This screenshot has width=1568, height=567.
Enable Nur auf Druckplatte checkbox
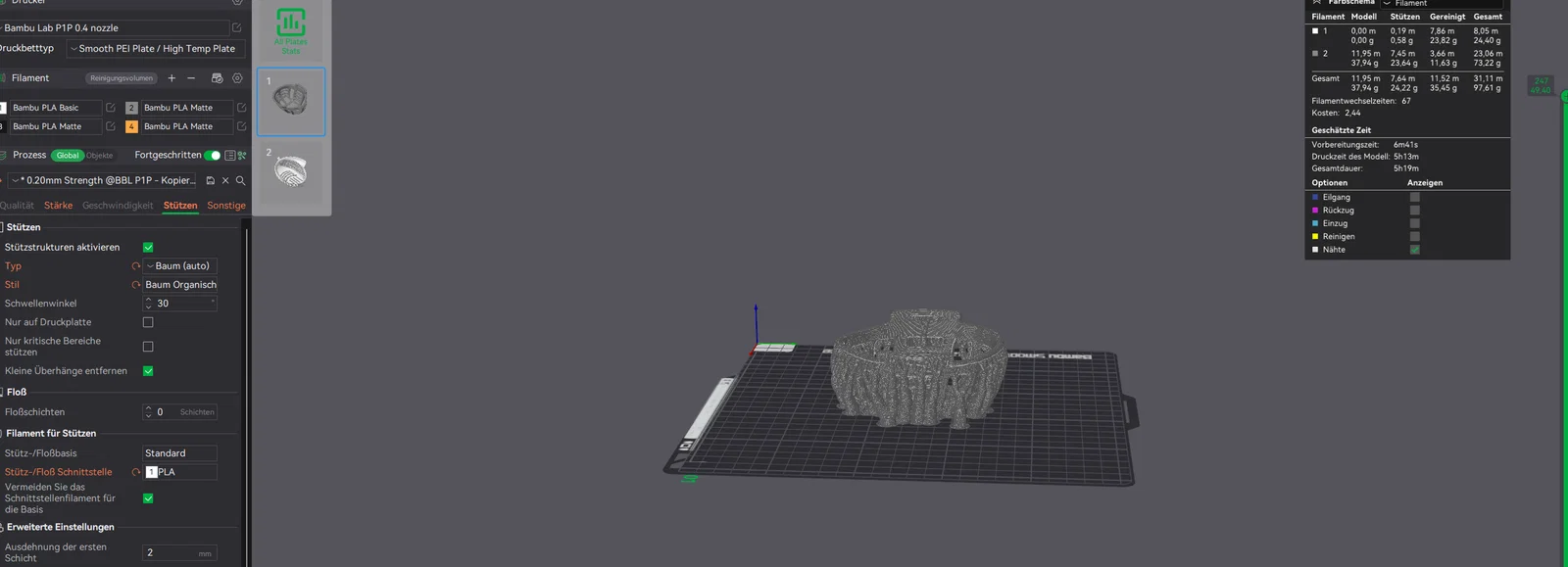point(148,322)
